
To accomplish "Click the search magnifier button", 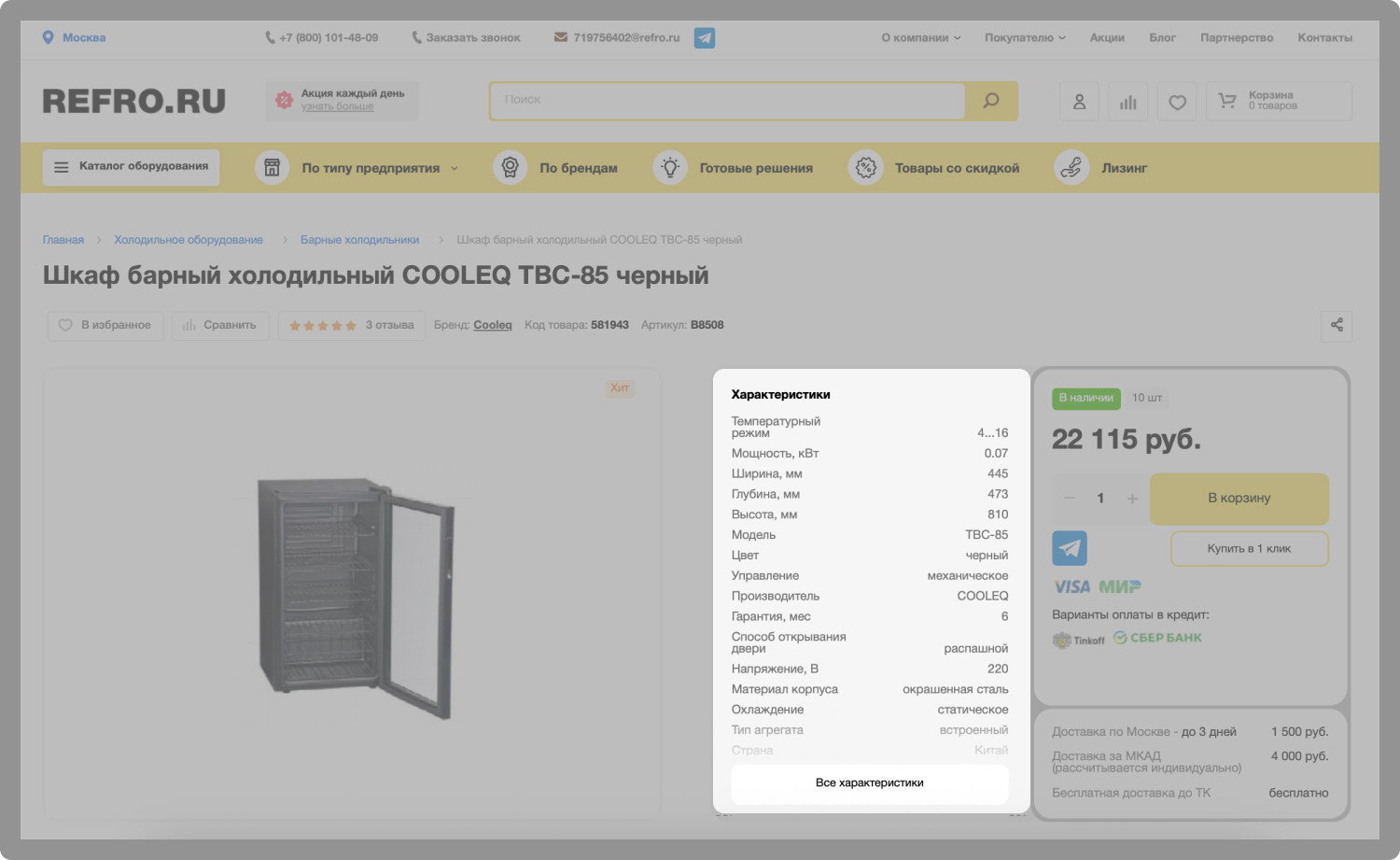I will coord(991,101).
